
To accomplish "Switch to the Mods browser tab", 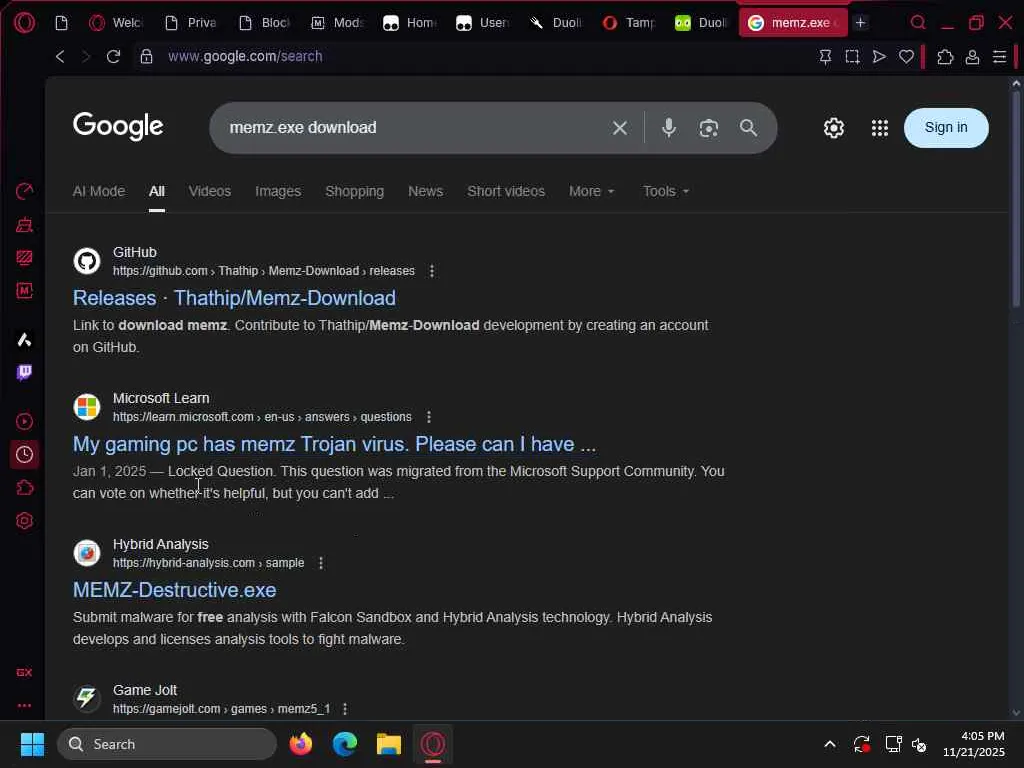I will tap(338, 23).
